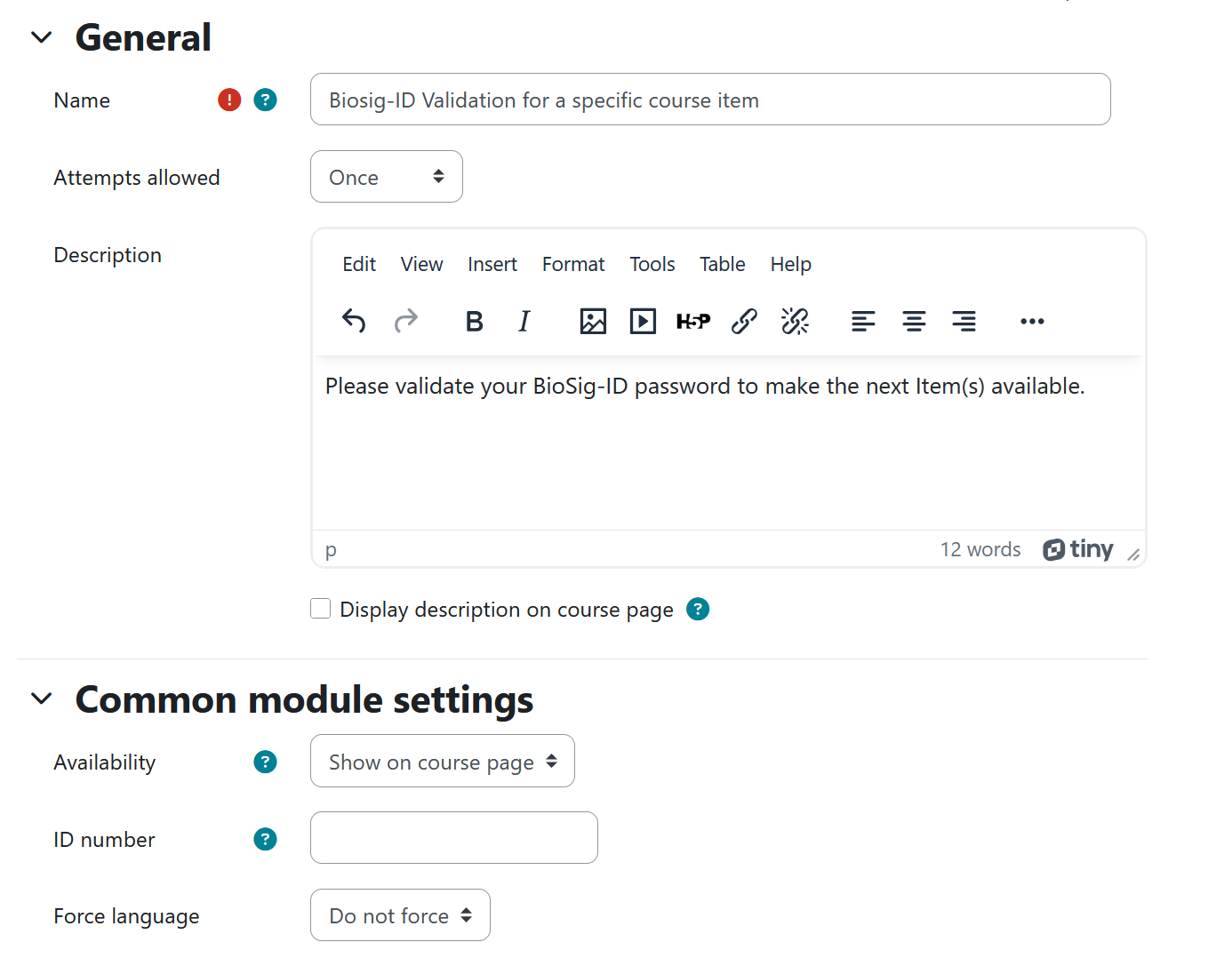Open the help icon next to Name

tap(265, 100)
